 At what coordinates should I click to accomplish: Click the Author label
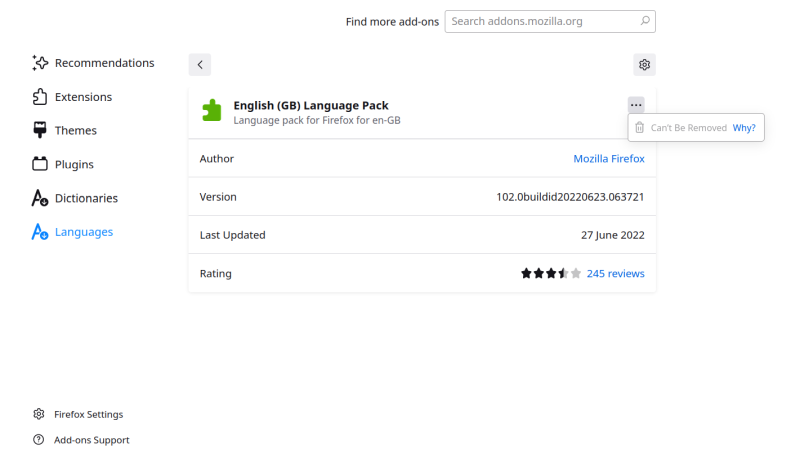(216, 159)
